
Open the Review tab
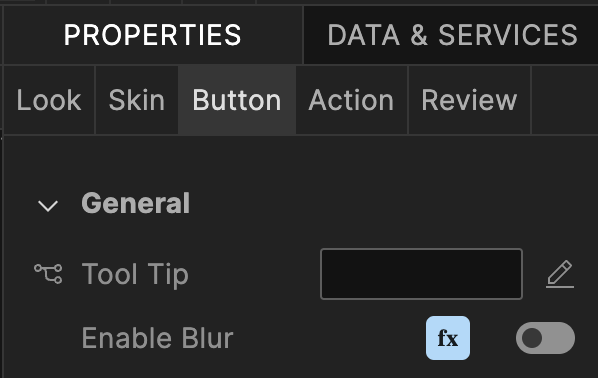(x=469, y=100)
